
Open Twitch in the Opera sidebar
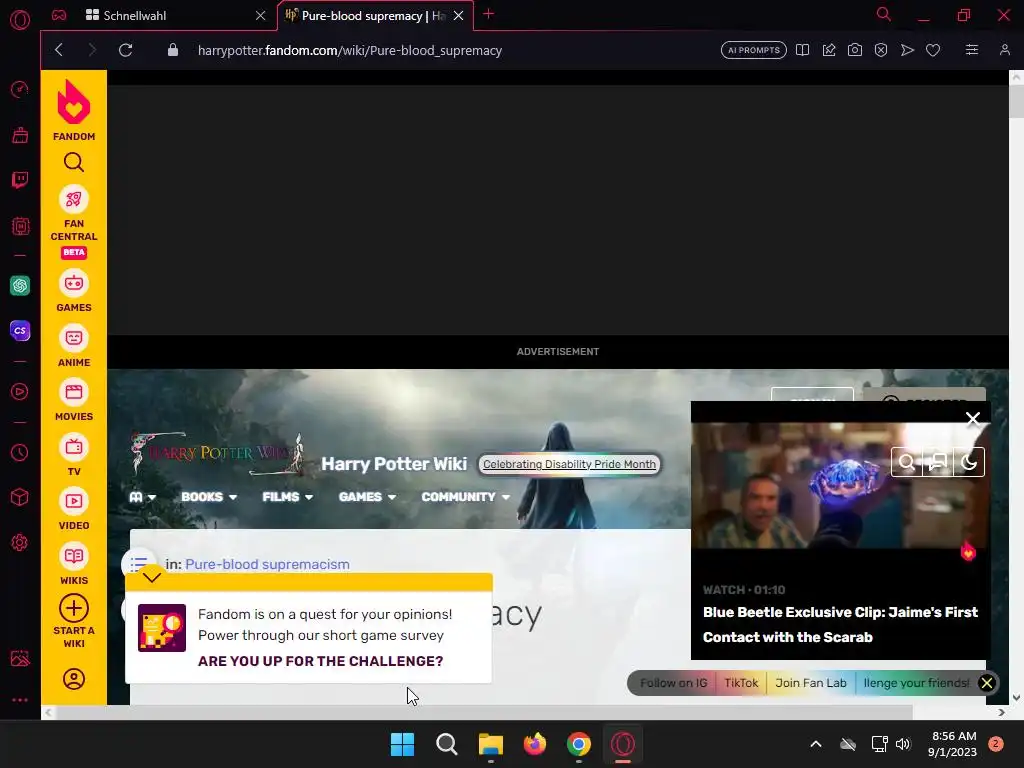[x=20, y=180]
